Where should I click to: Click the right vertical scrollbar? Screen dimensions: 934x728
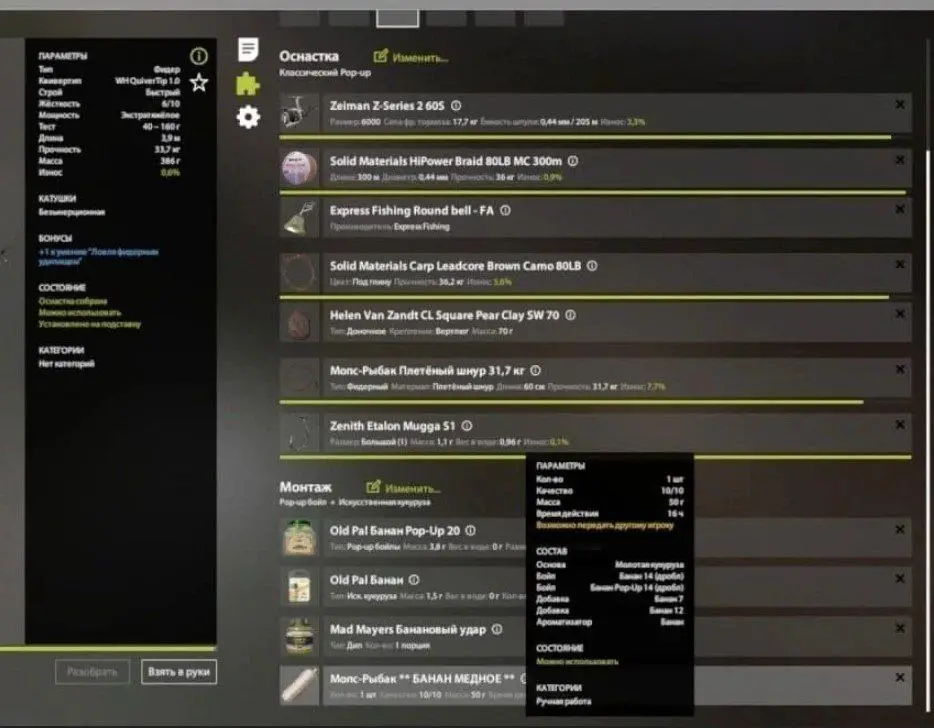click(x=929, y=429)
